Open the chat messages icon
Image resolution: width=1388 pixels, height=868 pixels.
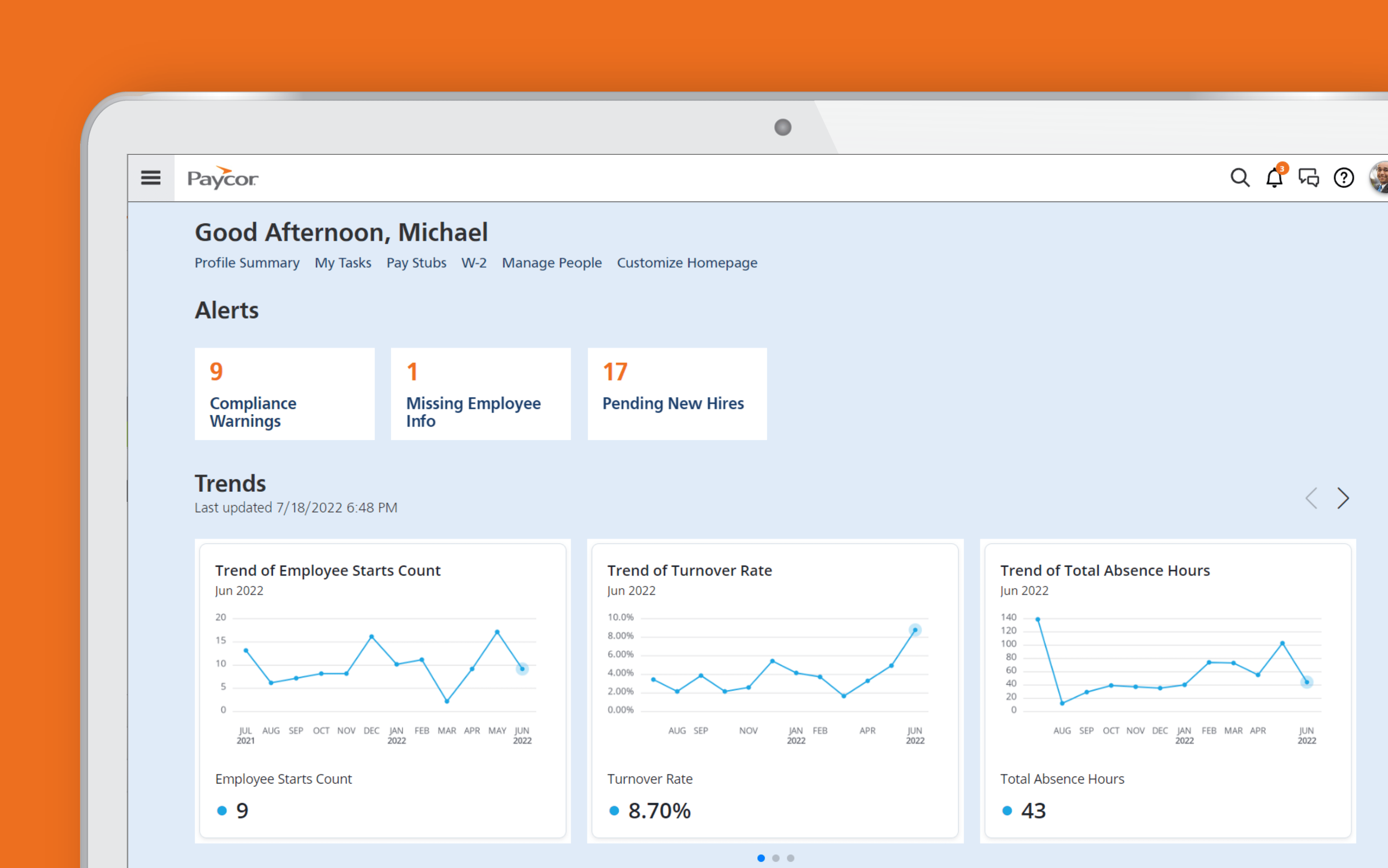pyautogui.click(x=1309, y=178)
